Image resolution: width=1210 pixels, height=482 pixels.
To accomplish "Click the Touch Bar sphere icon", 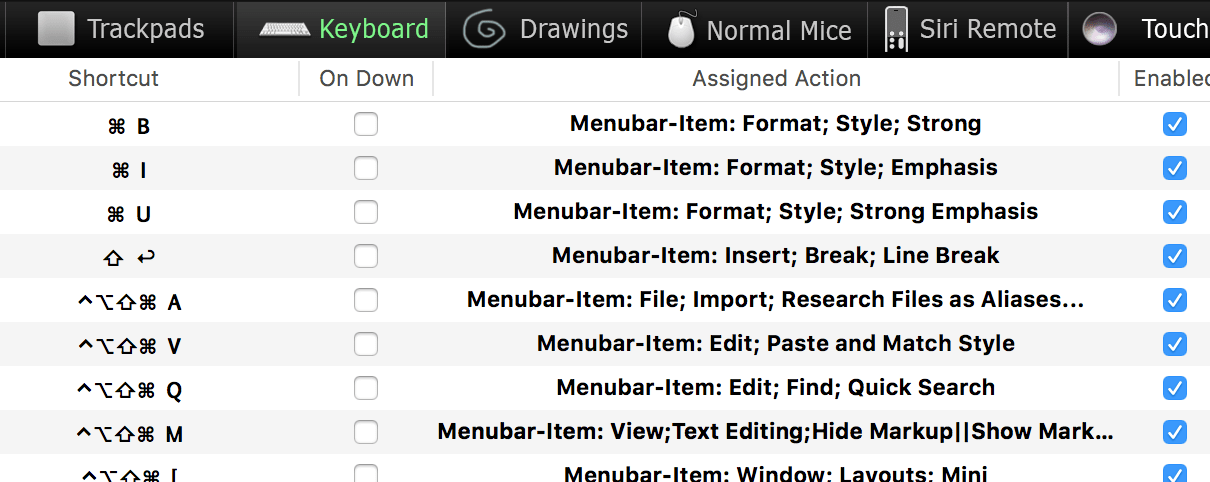I will (x=1099, y=30).
